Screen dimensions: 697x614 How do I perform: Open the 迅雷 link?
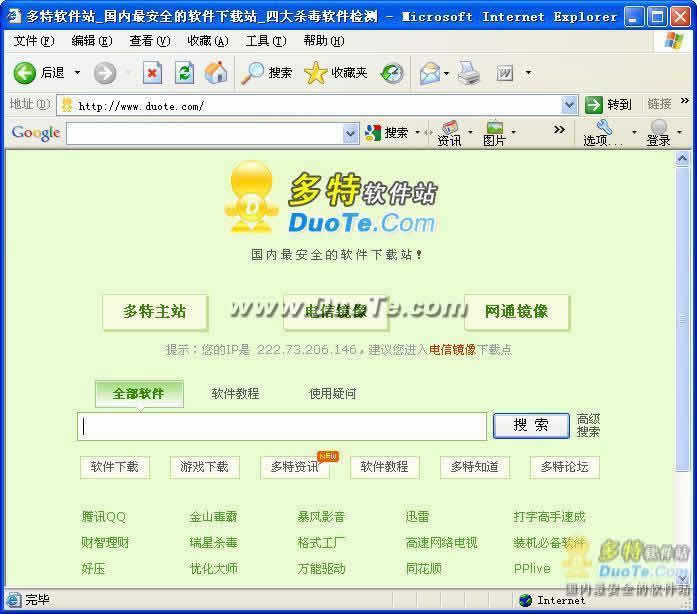click(417, 517)
